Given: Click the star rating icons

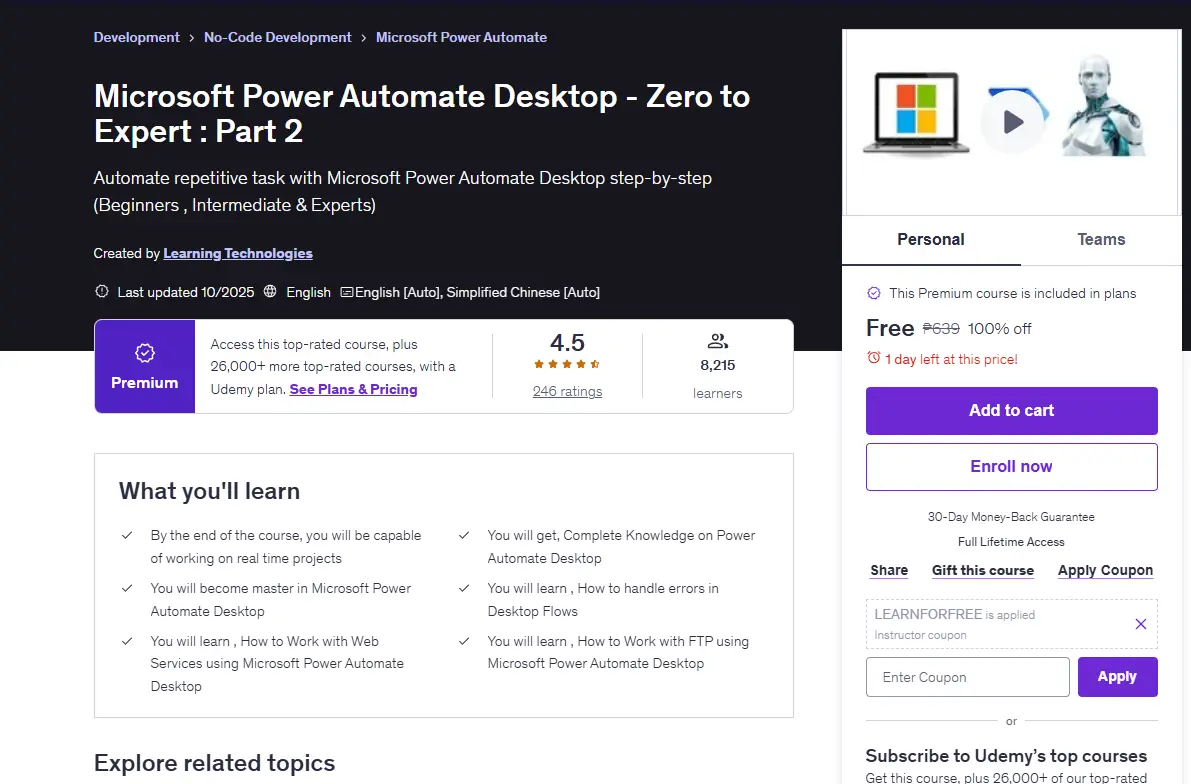Looking at the screenshot, I should click(567, 365).
